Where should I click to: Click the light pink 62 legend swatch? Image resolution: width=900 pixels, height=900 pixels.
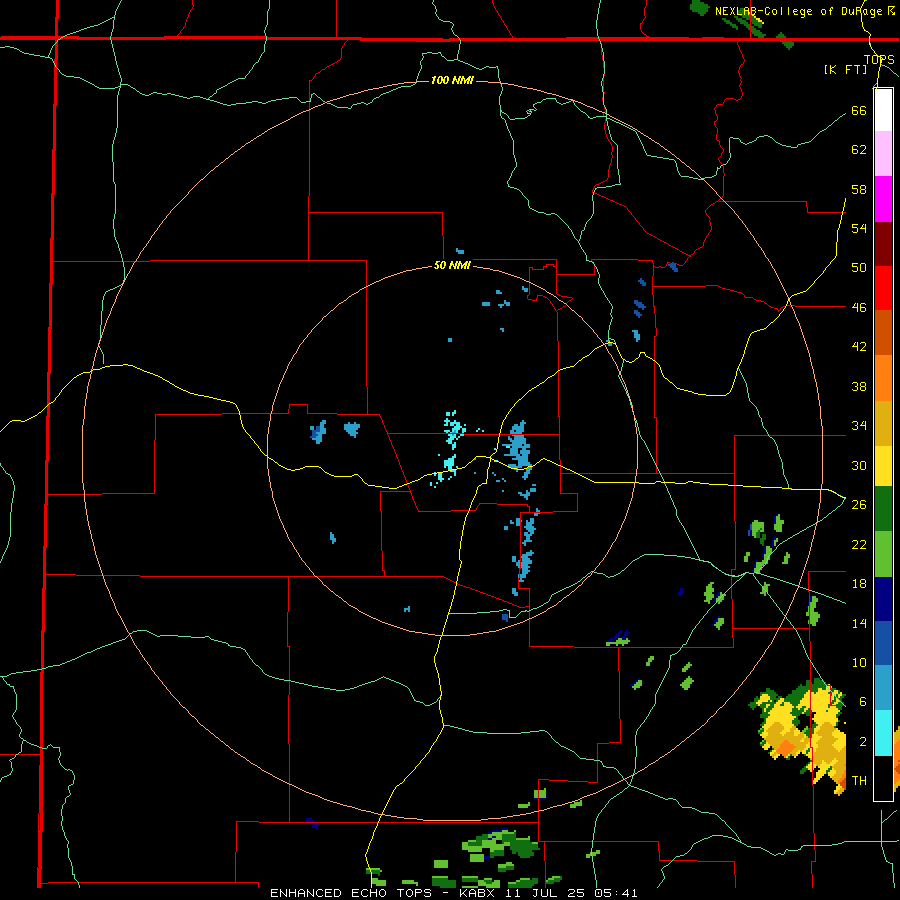coord(883,154)
